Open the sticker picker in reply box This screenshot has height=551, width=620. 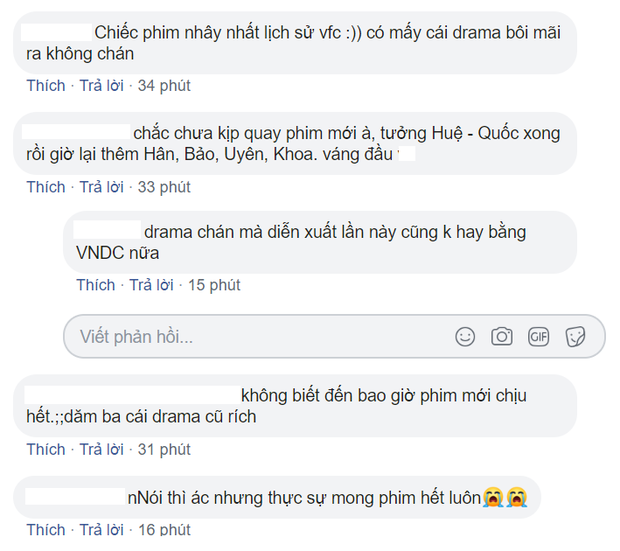click(x=575, y=337)
